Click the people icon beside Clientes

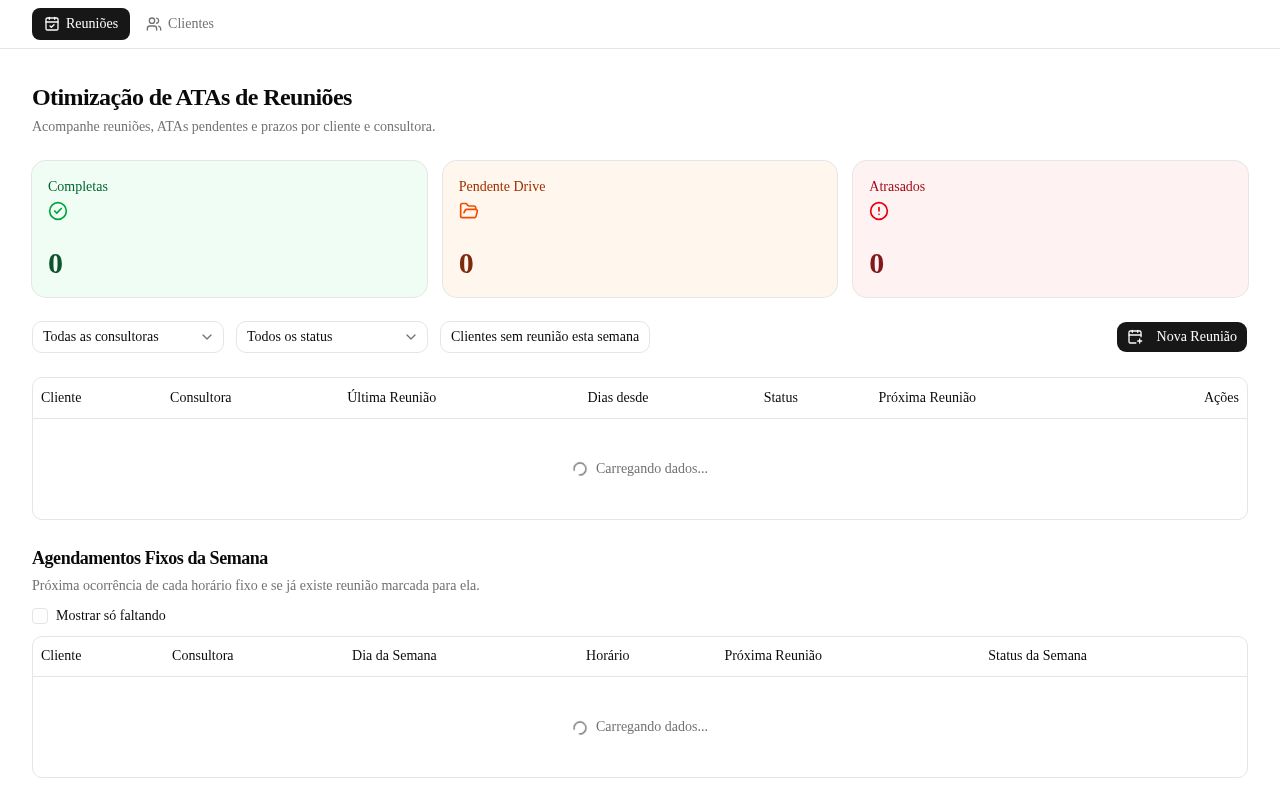point(154,24)
